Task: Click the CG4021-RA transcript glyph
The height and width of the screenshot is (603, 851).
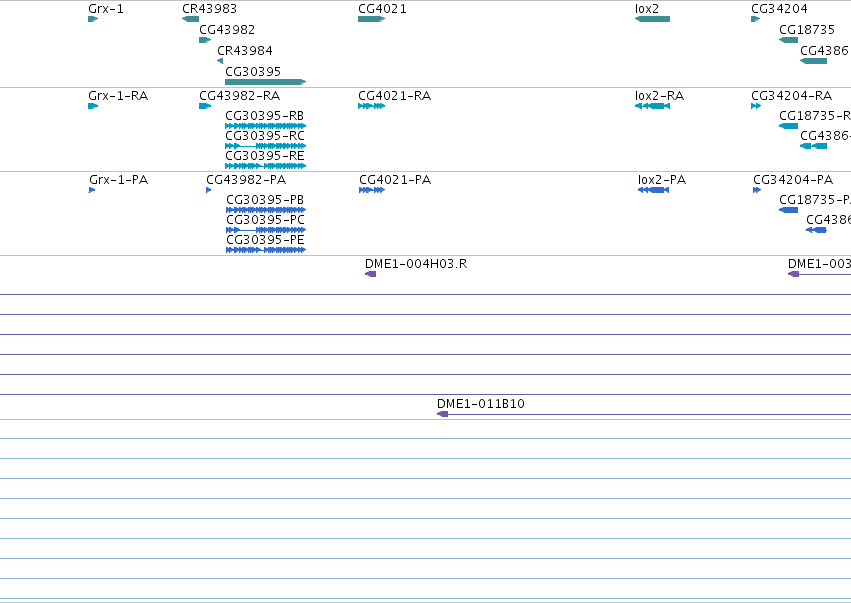Action: (x=371, y=106)
